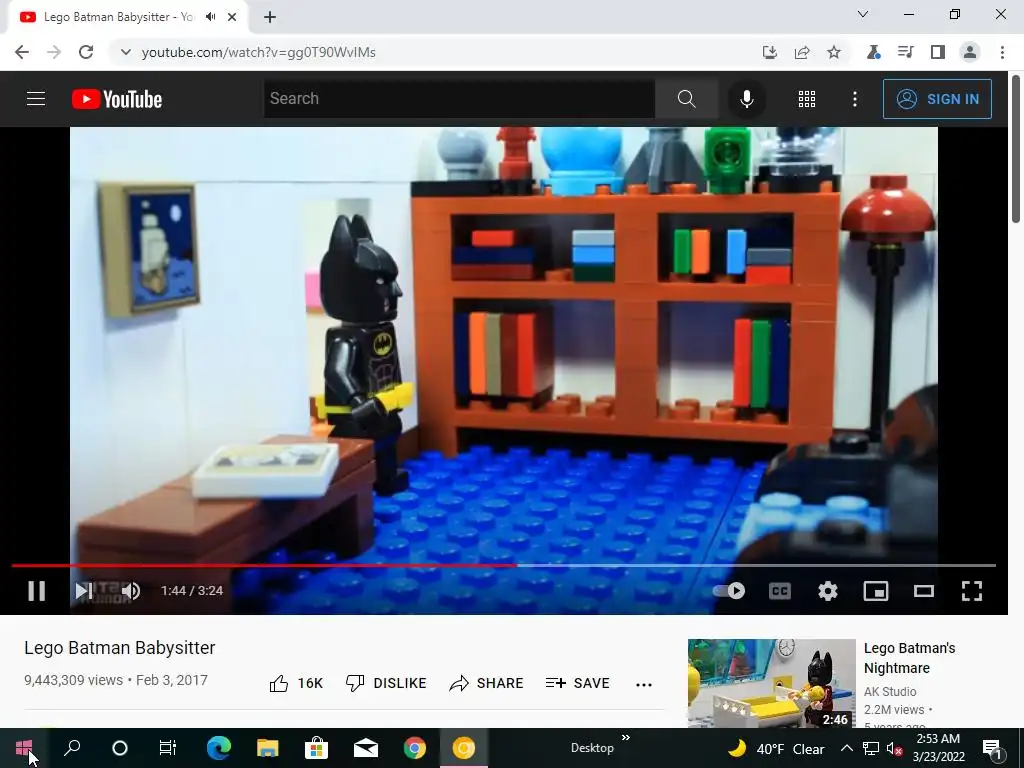Open the YouTube hamburger guide menu

(x=36, y=99)
